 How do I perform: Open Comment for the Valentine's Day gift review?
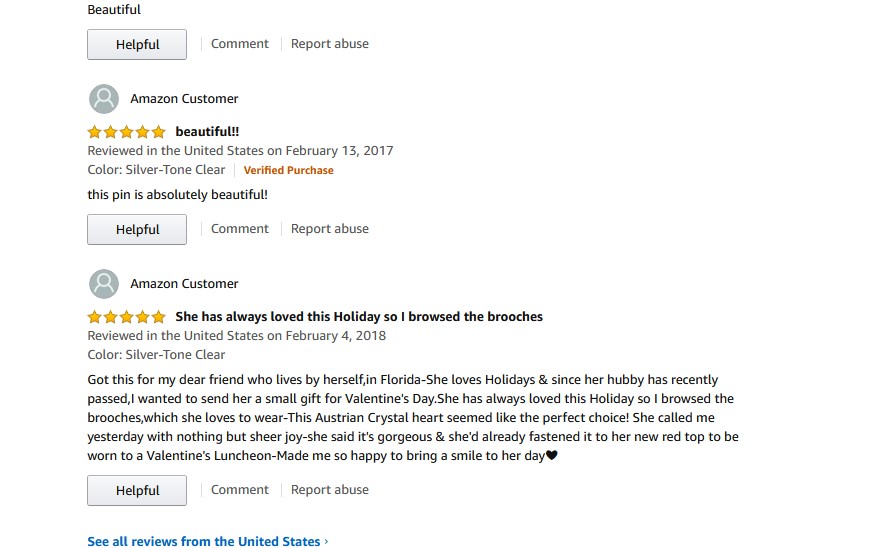tap(239, 490)
